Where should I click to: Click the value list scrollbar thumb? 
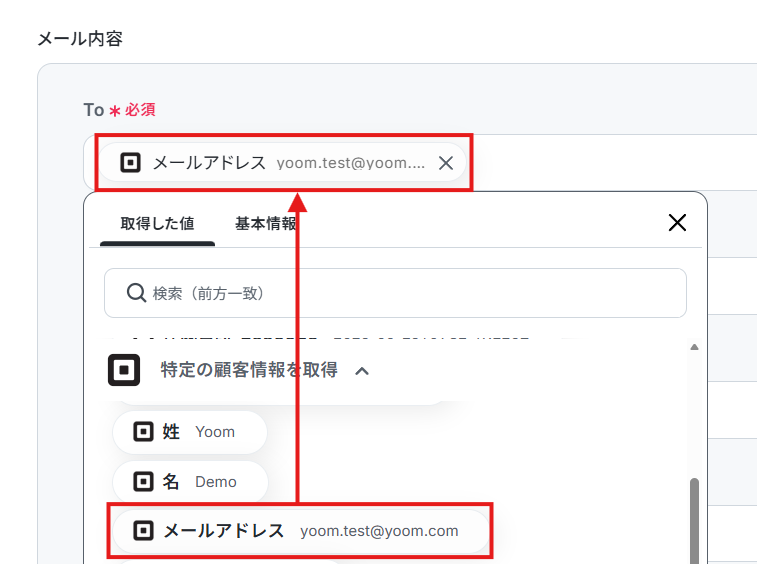pyautogui.click(x=694, y=521)
